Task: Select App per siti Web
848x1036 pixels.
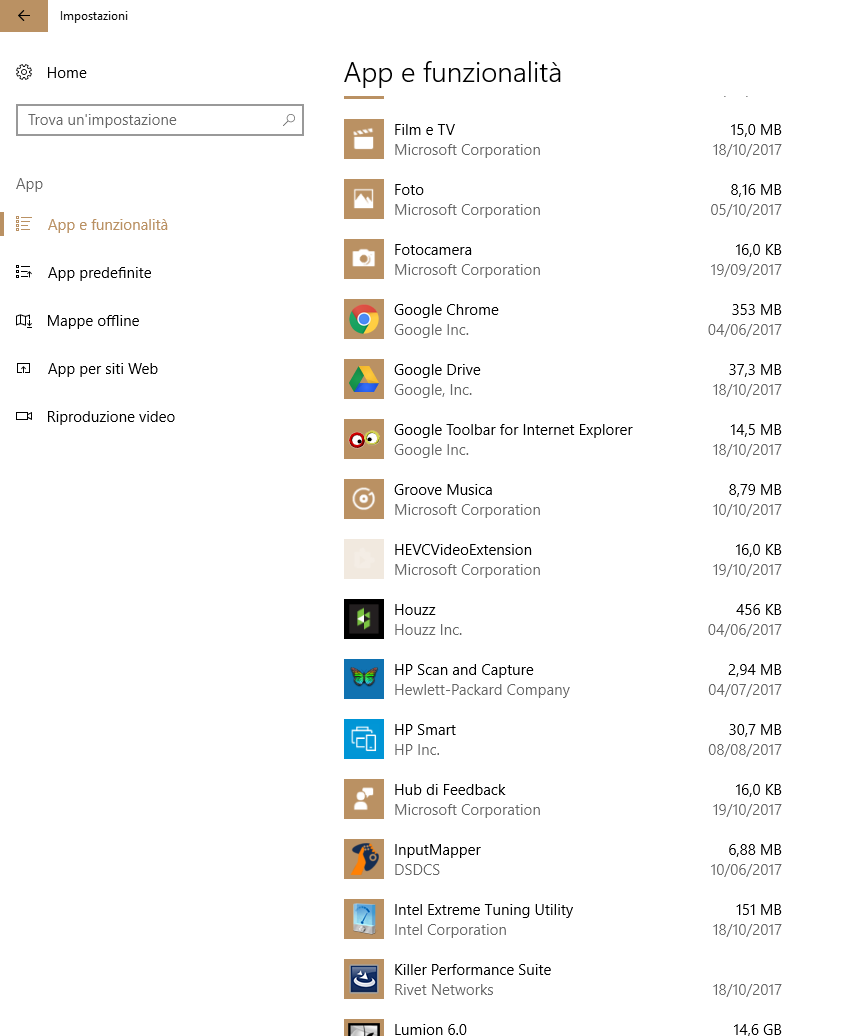Action: click(x=102, y=369)
